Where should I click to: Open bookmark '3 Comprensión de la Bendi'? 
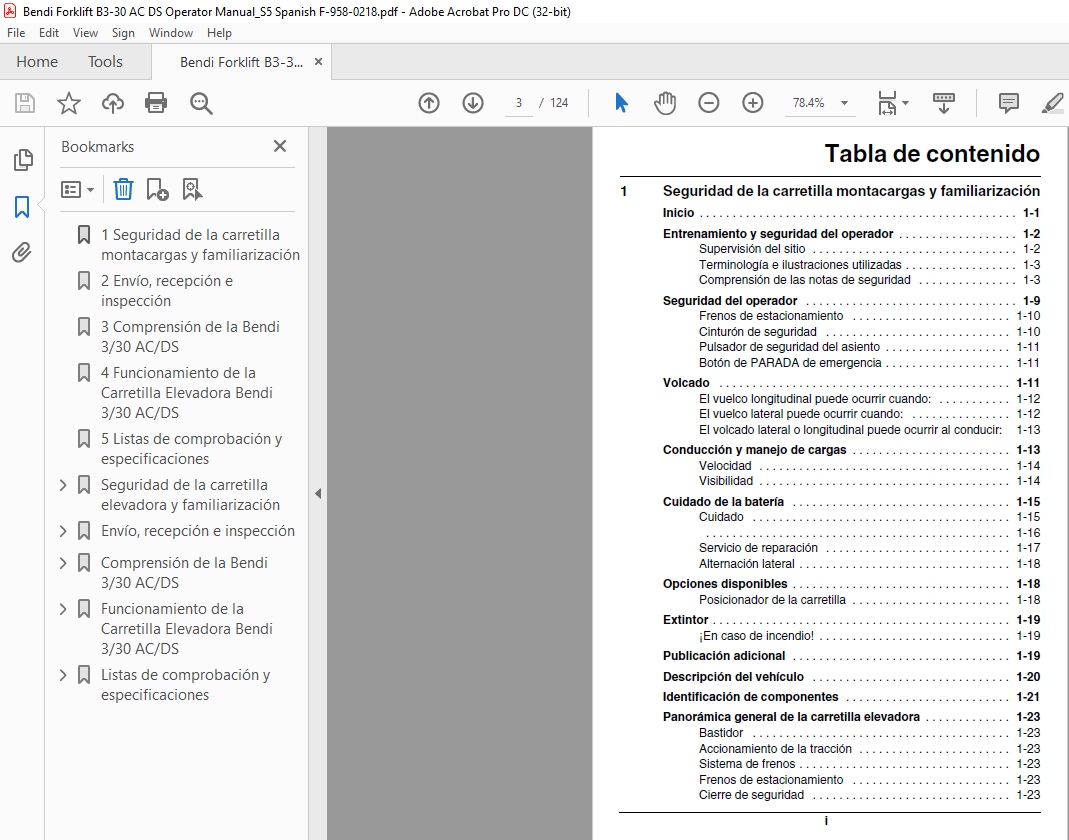point(190,337)
